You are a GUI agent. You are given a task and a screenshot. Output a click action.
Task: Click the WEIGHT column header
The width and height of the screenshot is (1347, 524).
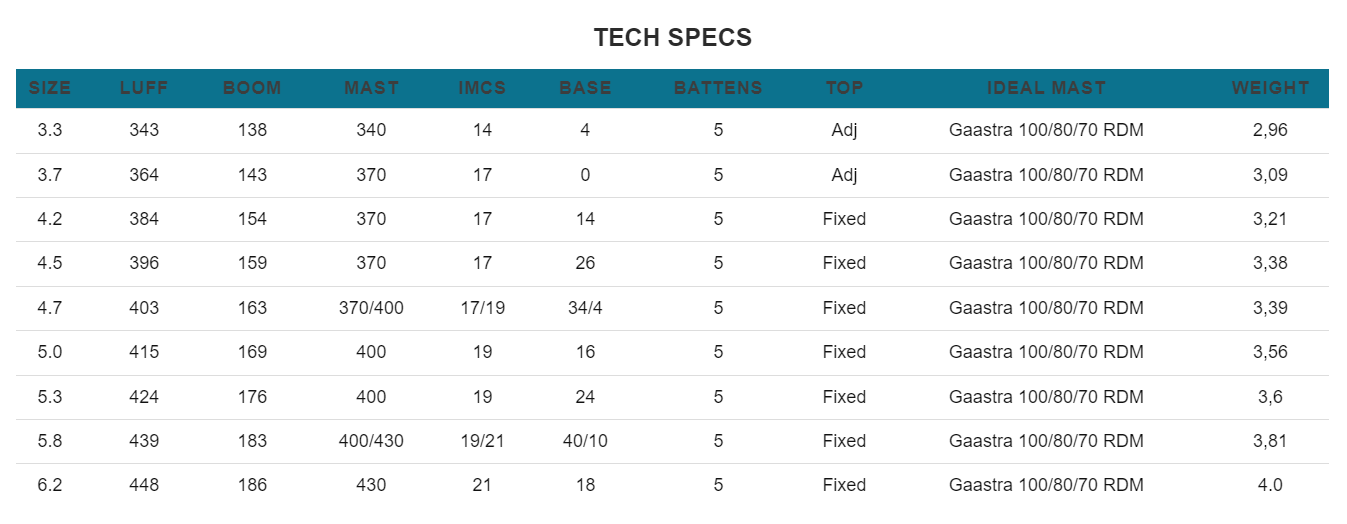coord(1270,88)
